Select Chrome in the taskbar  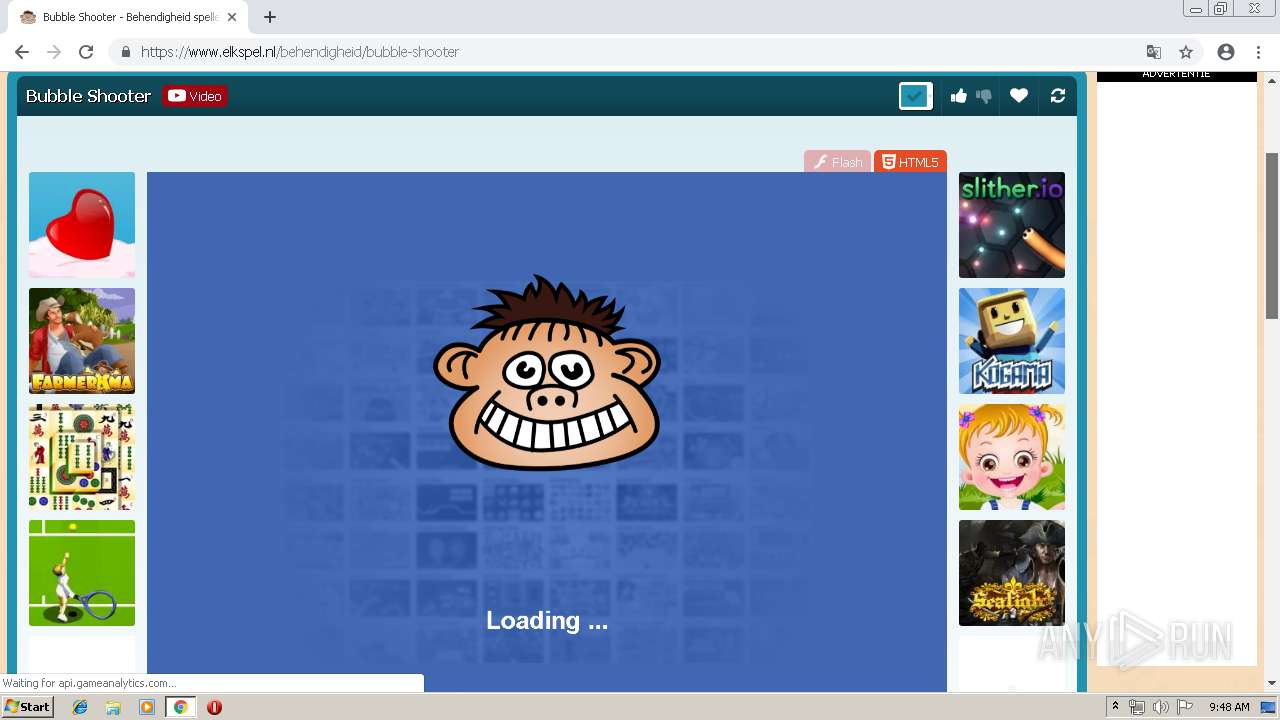tap(180, 707)
